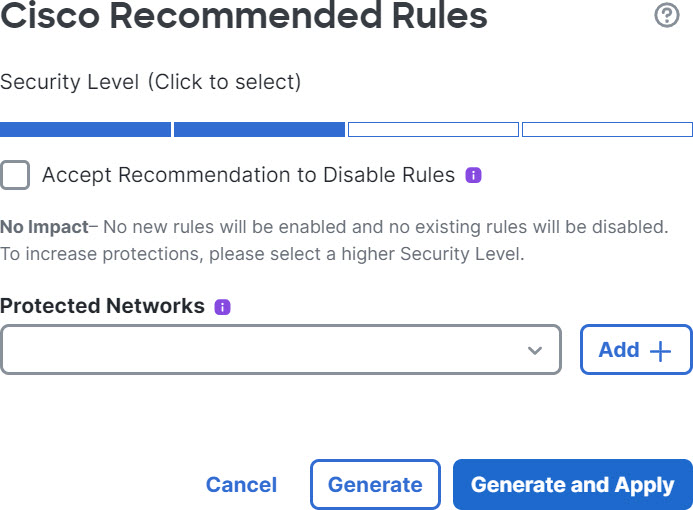693x510 pixels.
Task: Set Security Level to the third segment
Action: click(433, 129)
